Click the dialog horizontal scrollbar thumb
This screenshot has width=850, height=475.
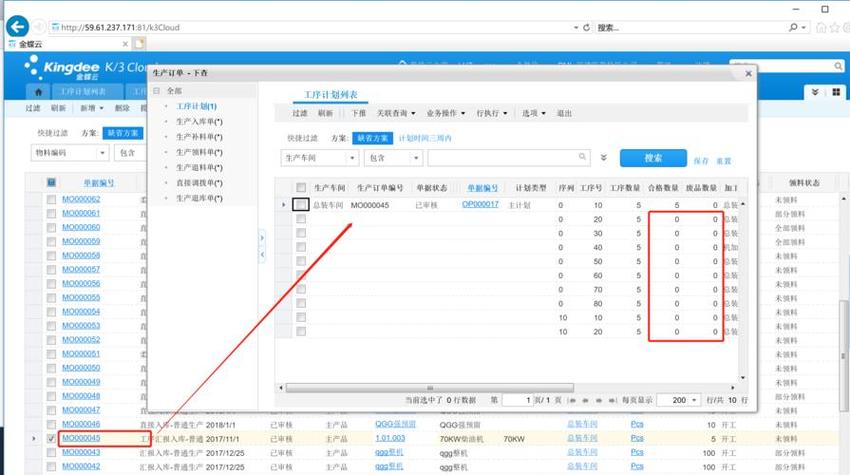pos(429,388)
